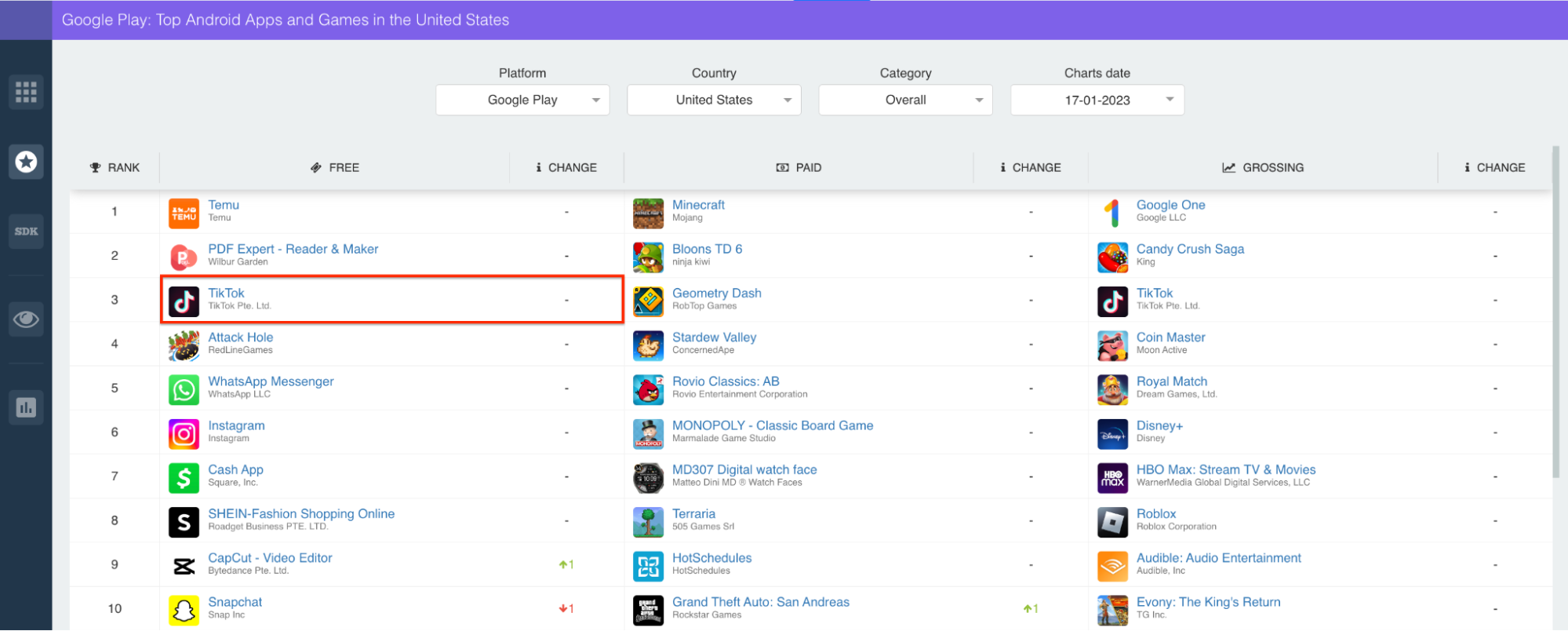1568x631 pixels.
Task: Click the Rovio Classics app icon
Action: click(648, 389)
